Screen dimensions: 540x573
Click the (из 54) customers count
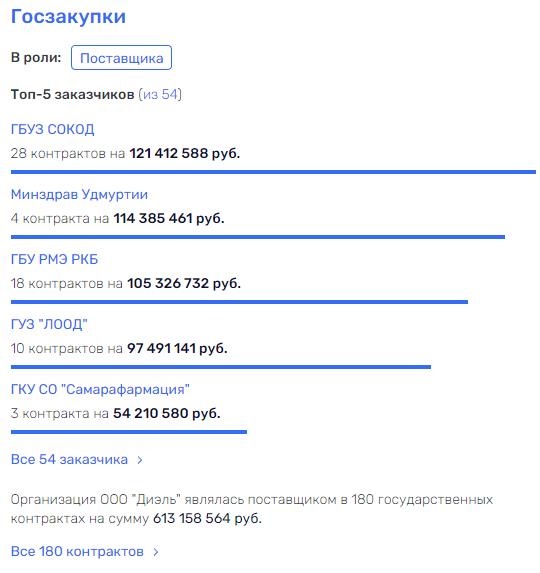[160, 94]
